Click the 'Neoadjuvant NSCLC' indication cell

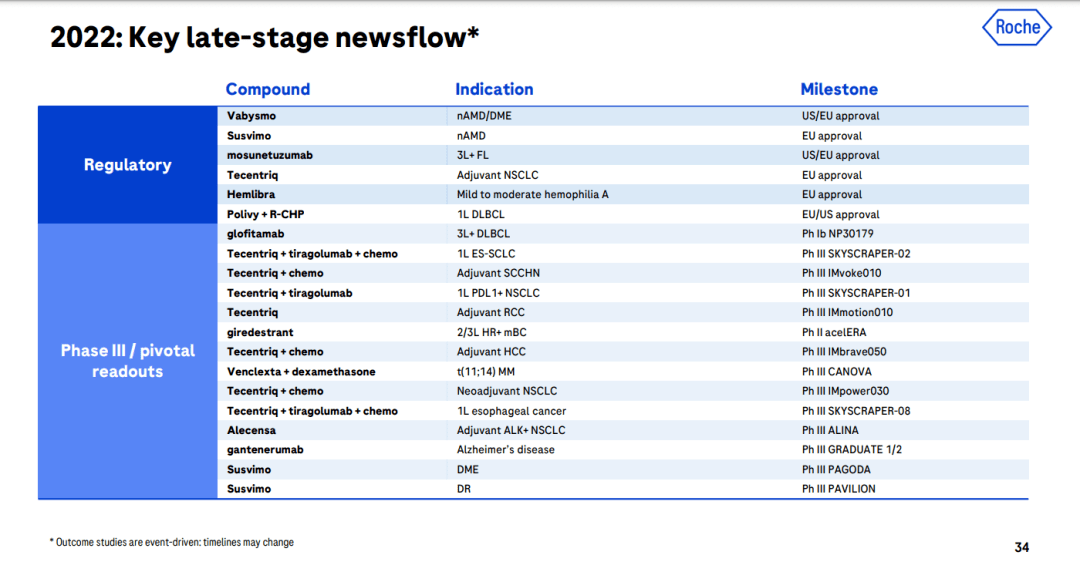[x=507, y=391]
